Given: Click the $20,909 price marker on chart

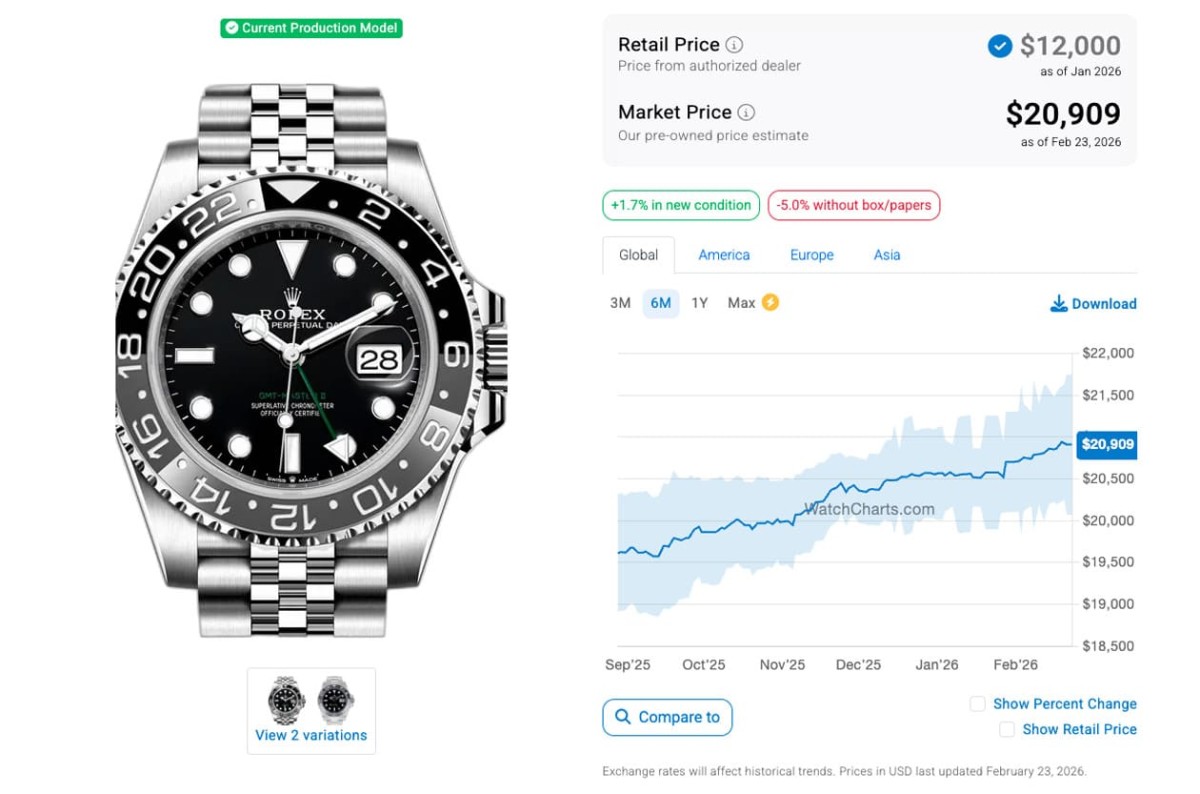Looking at the screenshot, I should pyautogui.click(x=1106, y=444).
